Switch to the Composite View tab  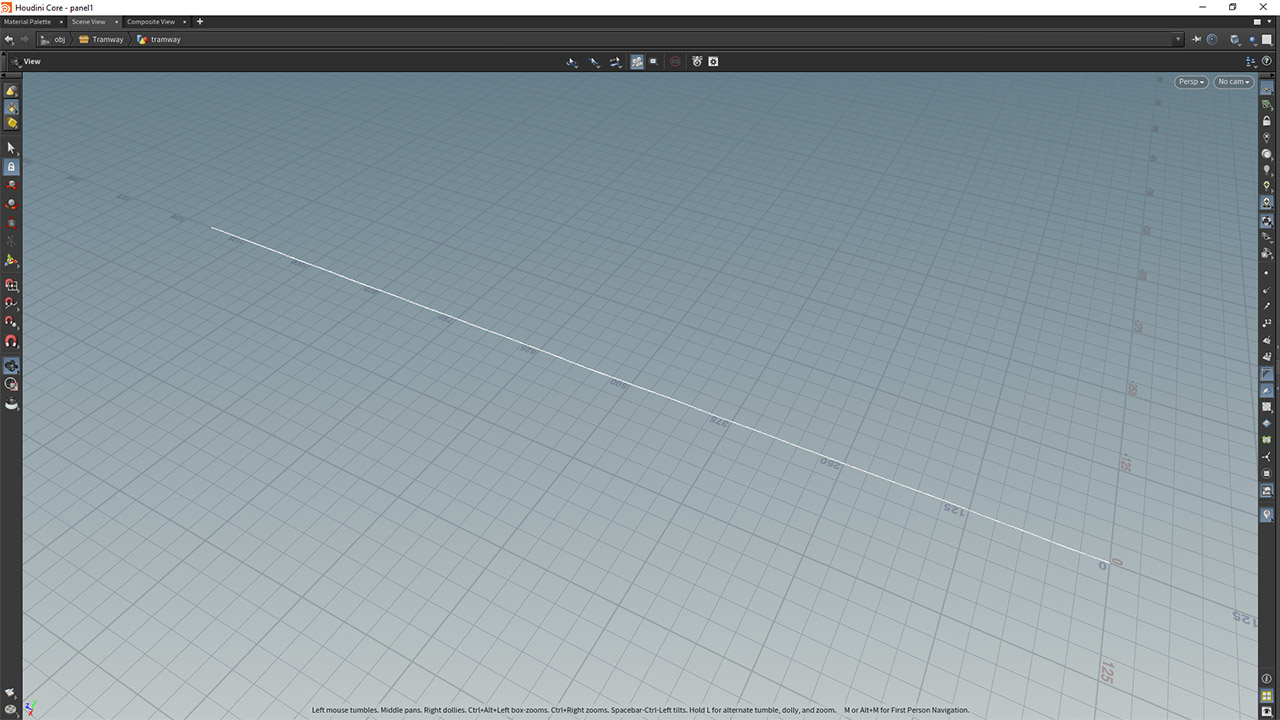point(150,21)
